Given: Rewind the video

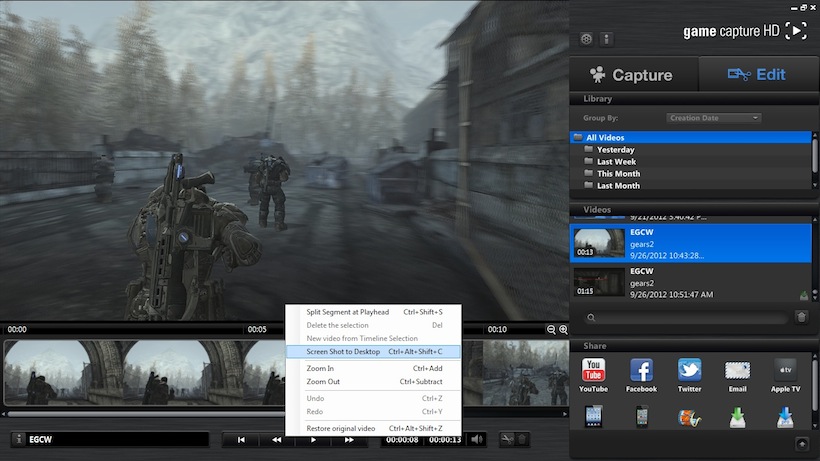Looking at the screenshot, I should 276,440.
